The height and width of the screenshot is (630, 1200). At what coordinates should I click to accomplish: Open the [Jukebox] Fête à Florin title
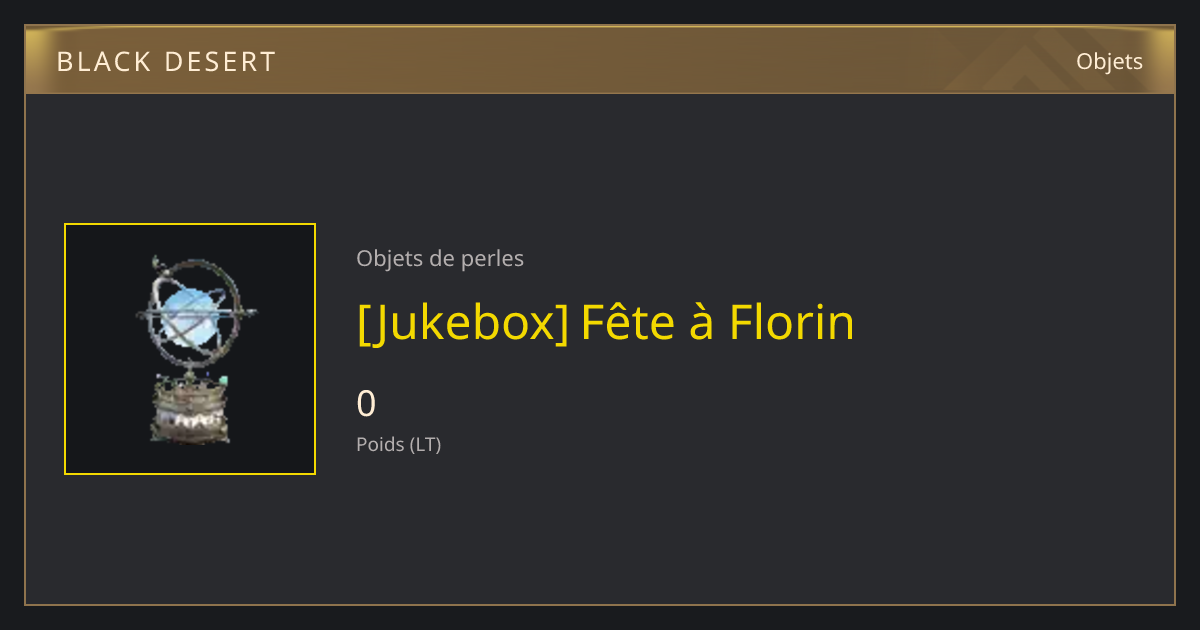(x=606, y=322)
